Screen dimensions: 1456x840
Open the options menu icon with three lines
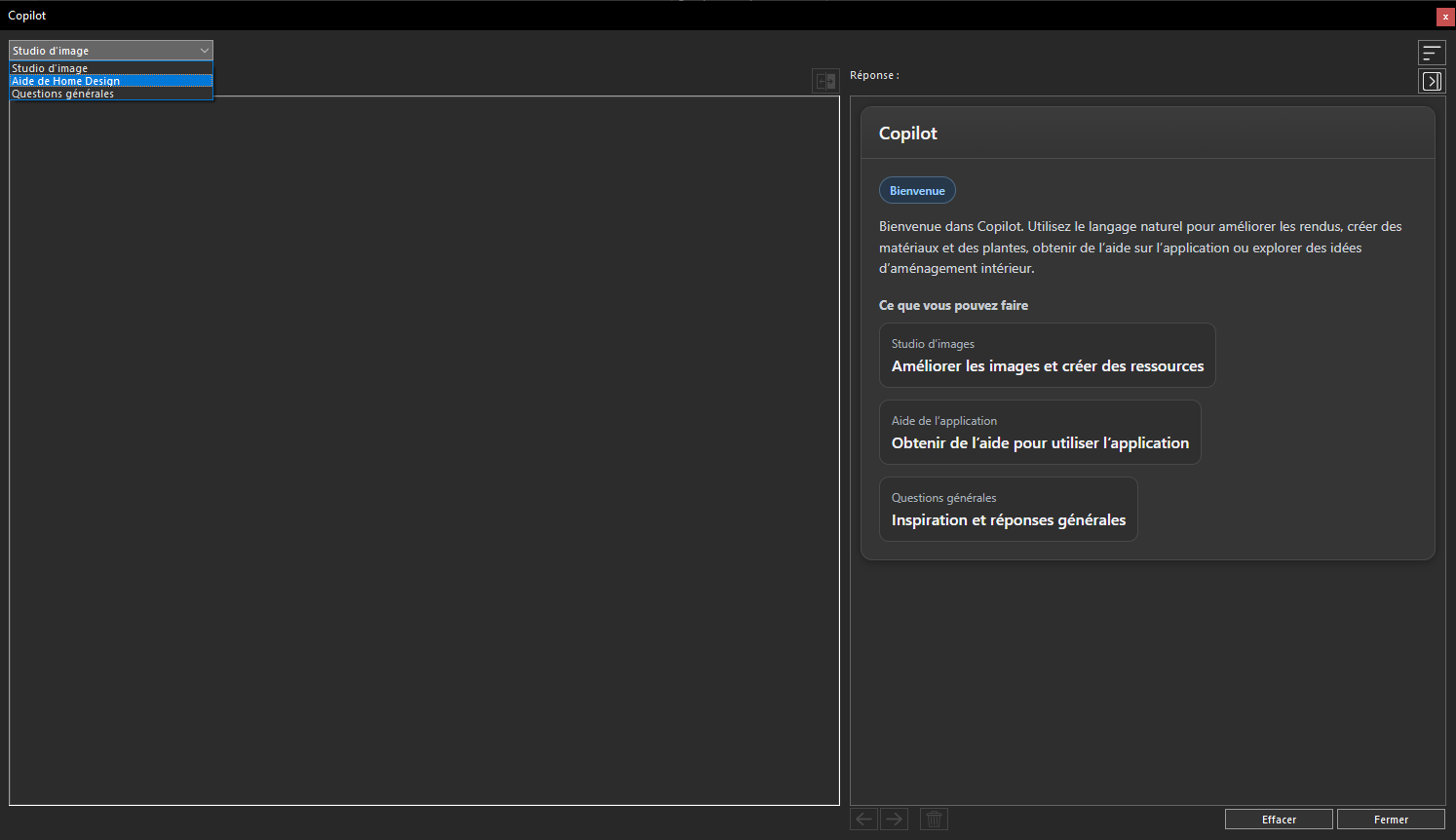pyautogui.click(x=1432, y=53)
